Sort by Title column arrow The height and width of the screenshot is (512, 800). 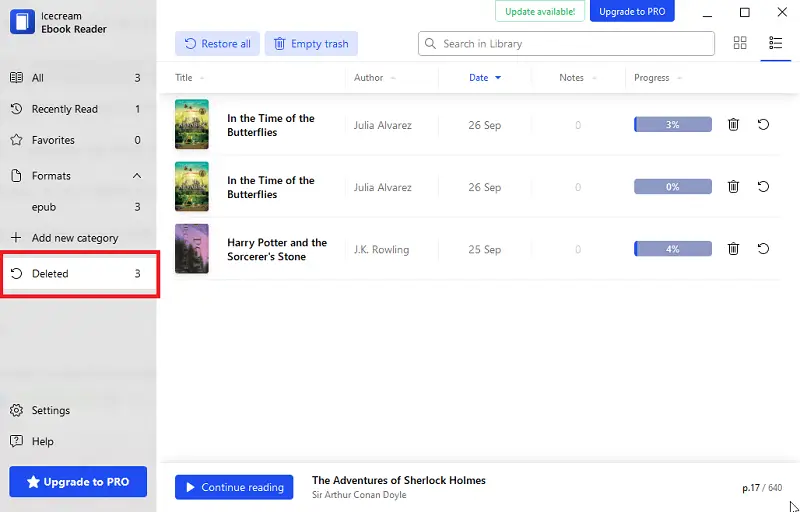[x=202, y=78]
